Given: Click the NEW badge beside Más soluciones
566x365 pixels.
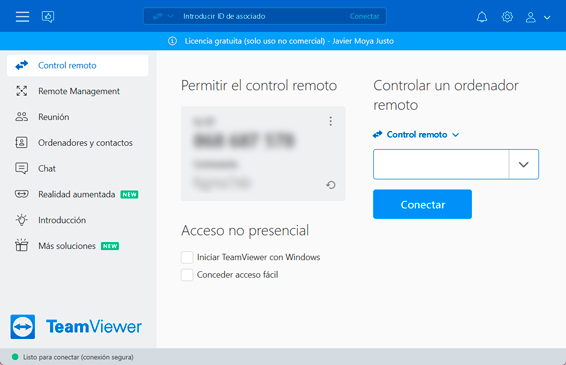Looking at the screenshot, I should point(110,246).
